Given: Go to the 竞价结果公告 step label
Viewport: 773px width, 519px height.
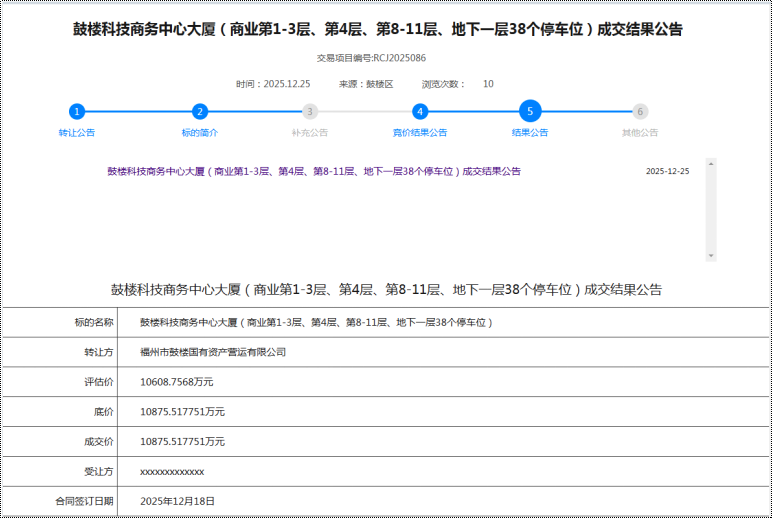Looking at the screenshot, I should (x=420, y=133).
